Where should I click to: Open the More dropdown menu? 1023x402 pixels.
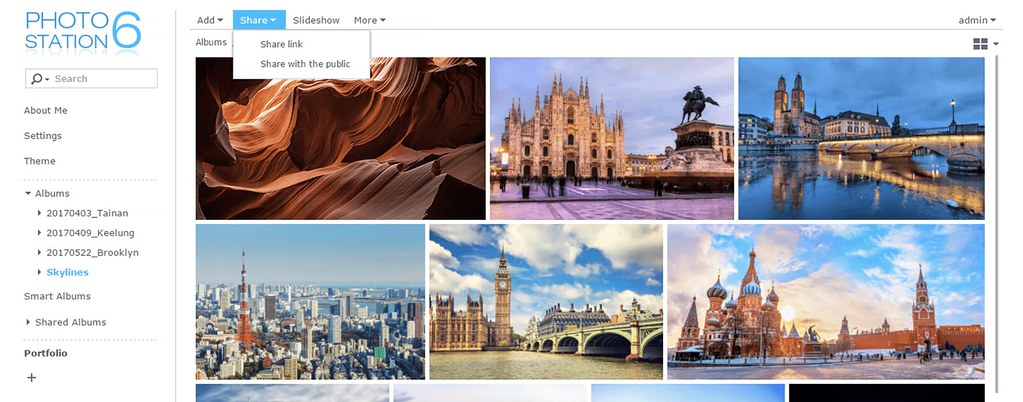click(x=369, y=20)
